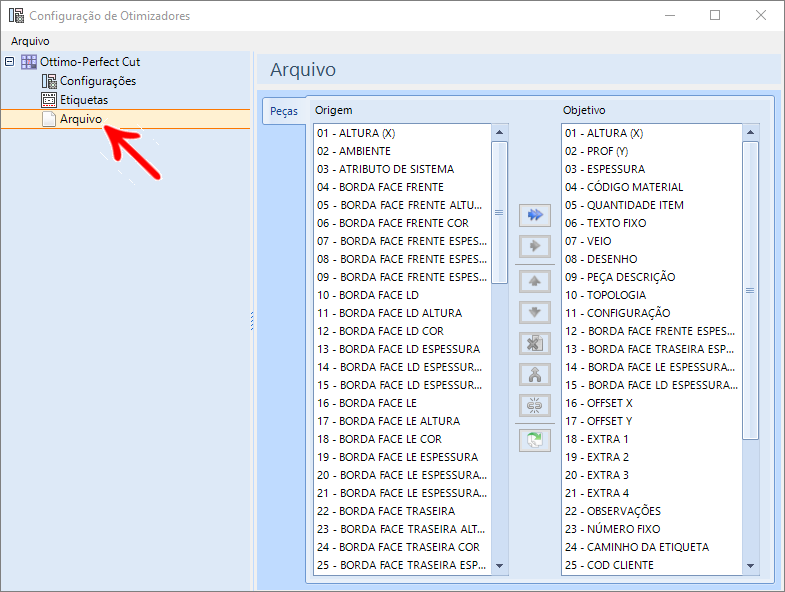Click the move down arrow button
Image resolution: width=785 pixels, height=592 pixels.
[535, 313]
